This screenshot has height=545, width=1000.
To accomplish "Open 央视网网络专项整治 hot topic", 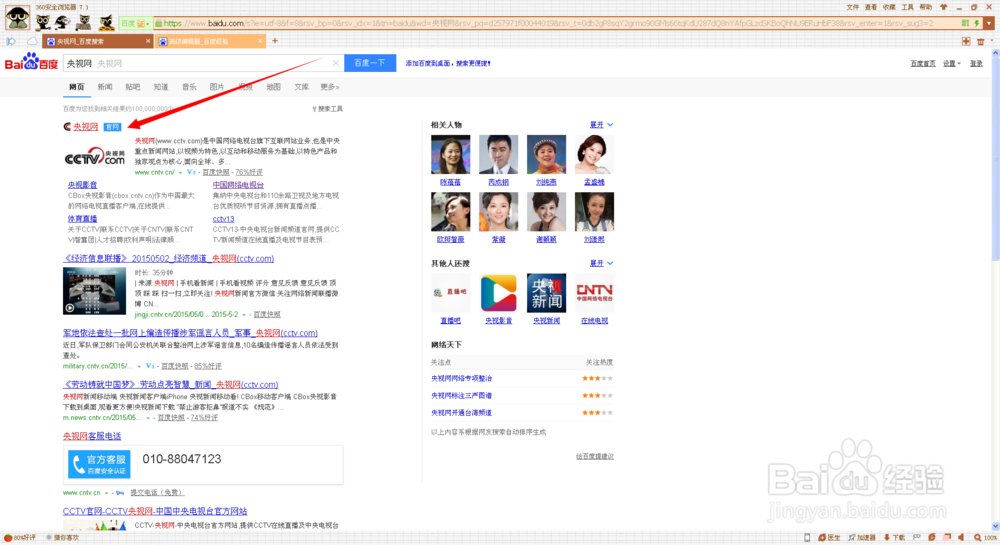I will (x=461, y=379).
